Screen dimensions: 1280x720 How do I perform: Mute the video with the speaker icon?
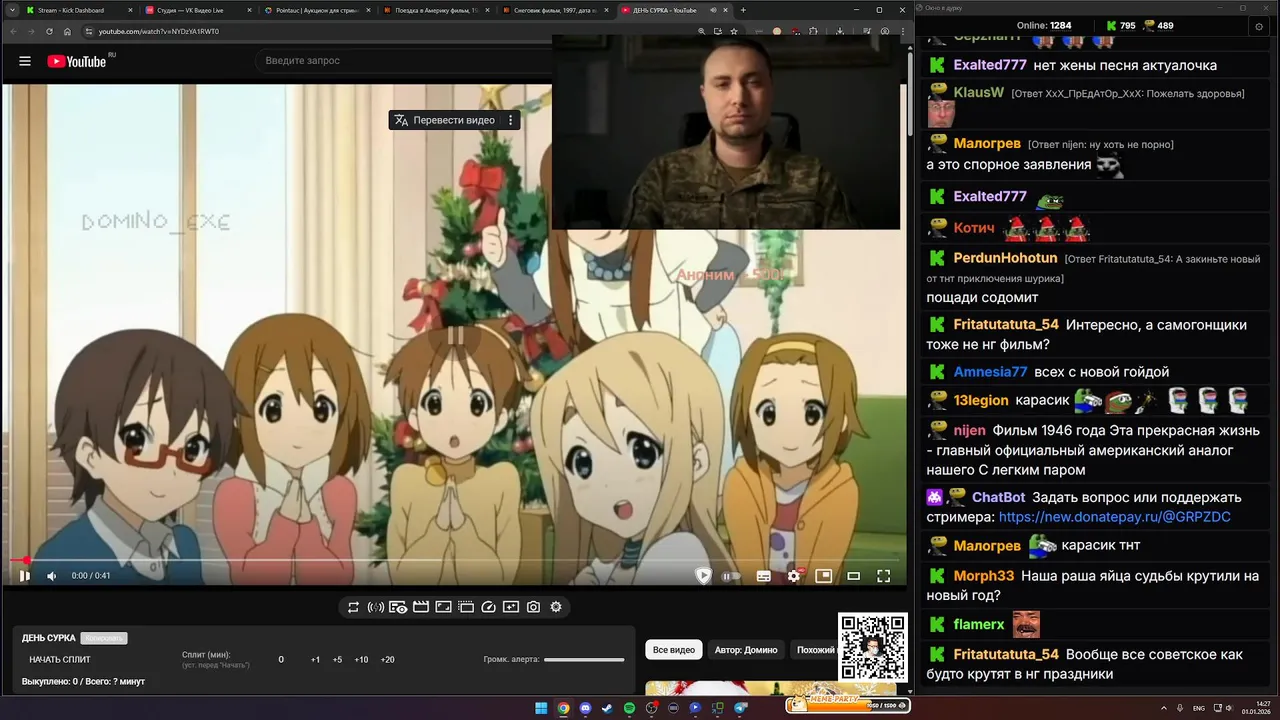point(52,576)
